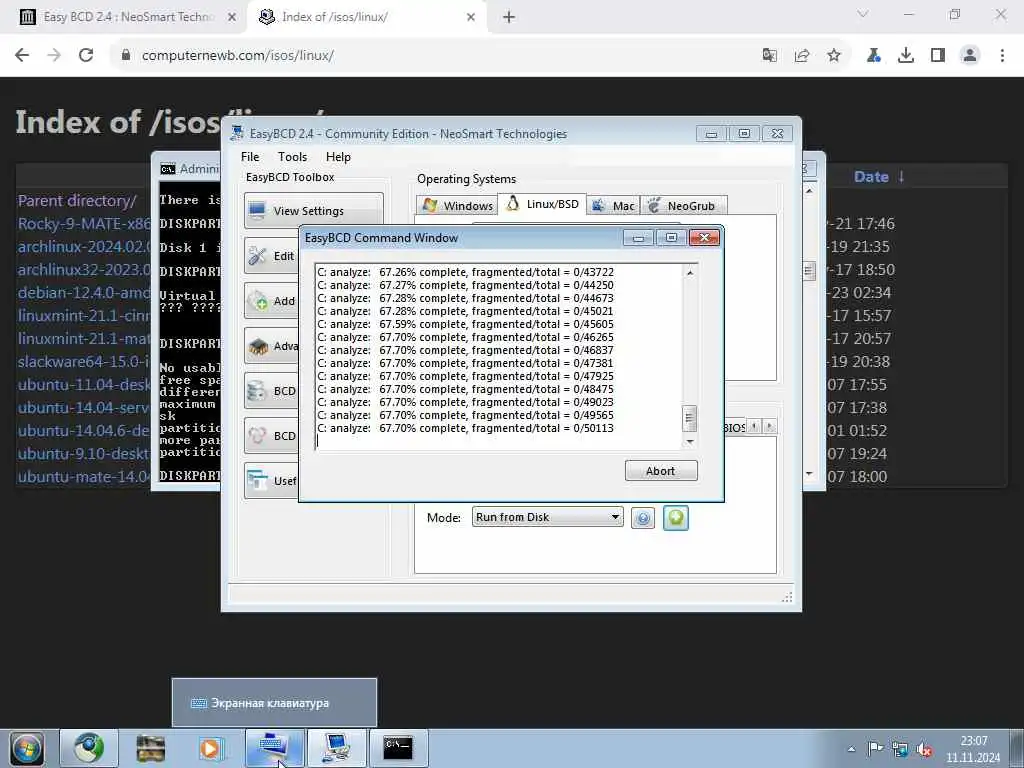Open the Chrome three-dot menu

[x=1002, y=56]
